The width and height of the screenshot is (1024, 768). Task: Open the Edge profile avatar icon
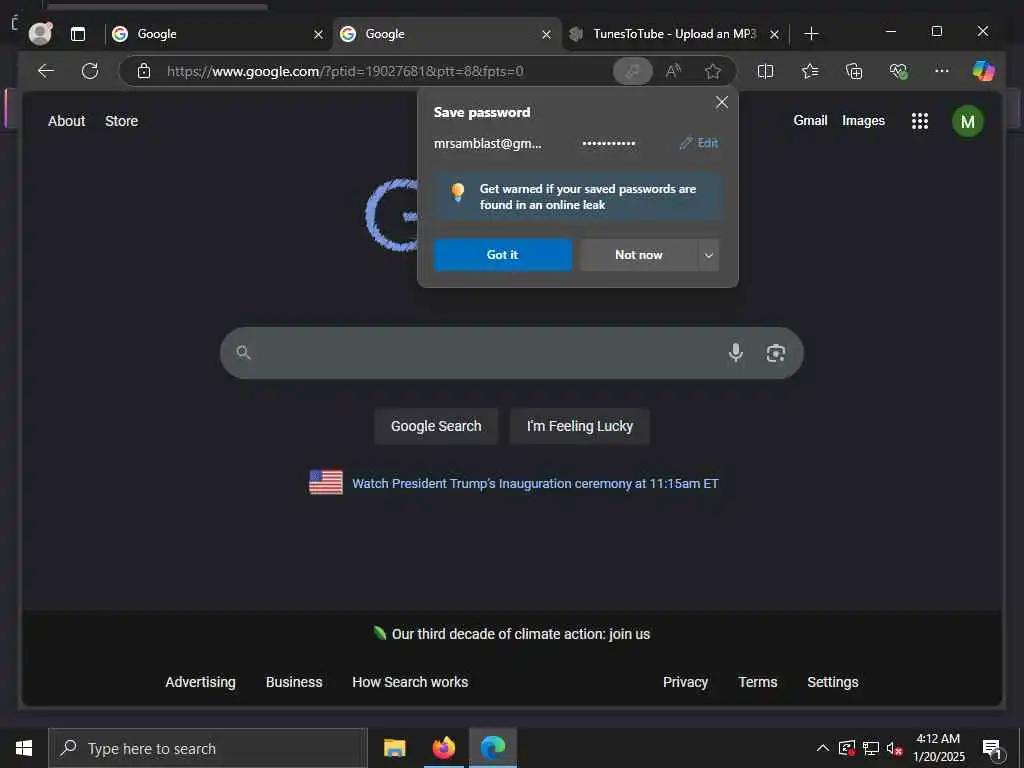(40, 33)
